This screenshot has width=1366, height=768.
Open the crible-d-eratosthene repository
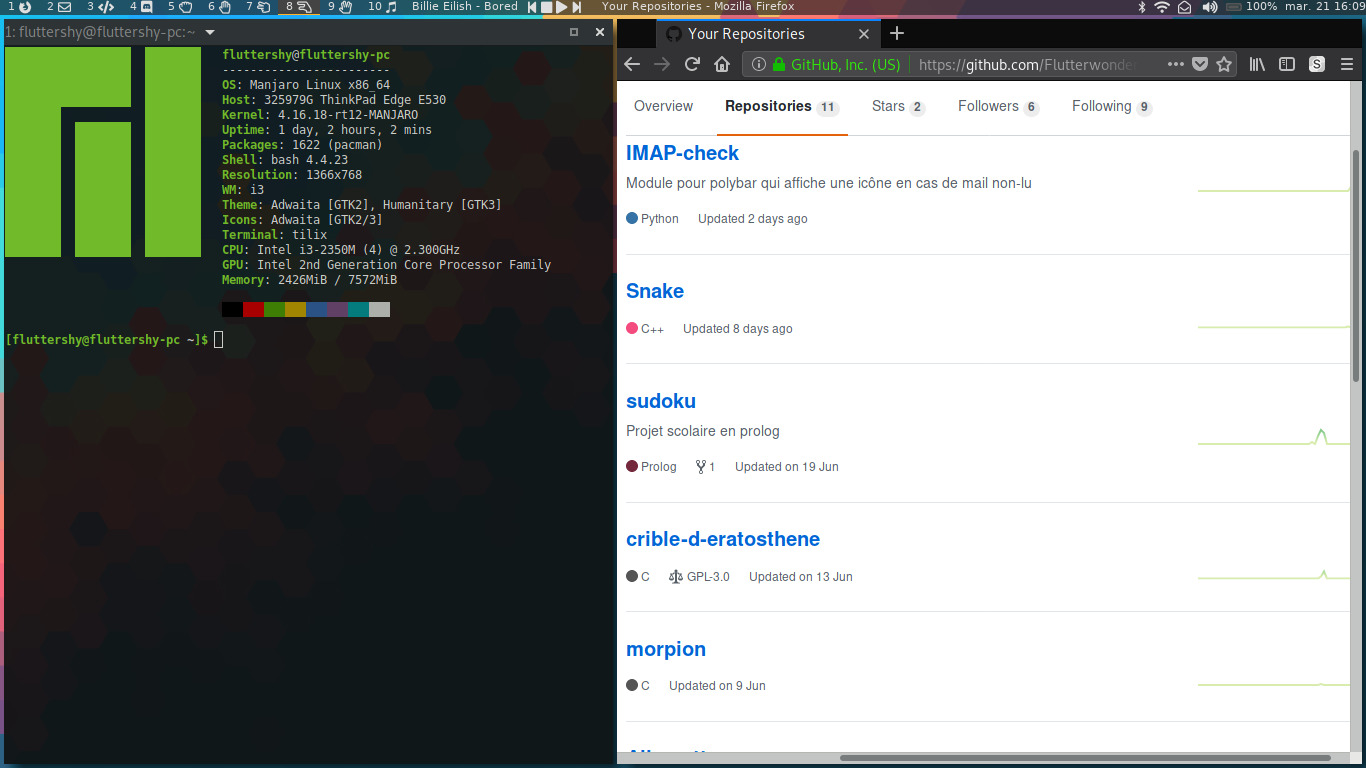coord(723,539)
